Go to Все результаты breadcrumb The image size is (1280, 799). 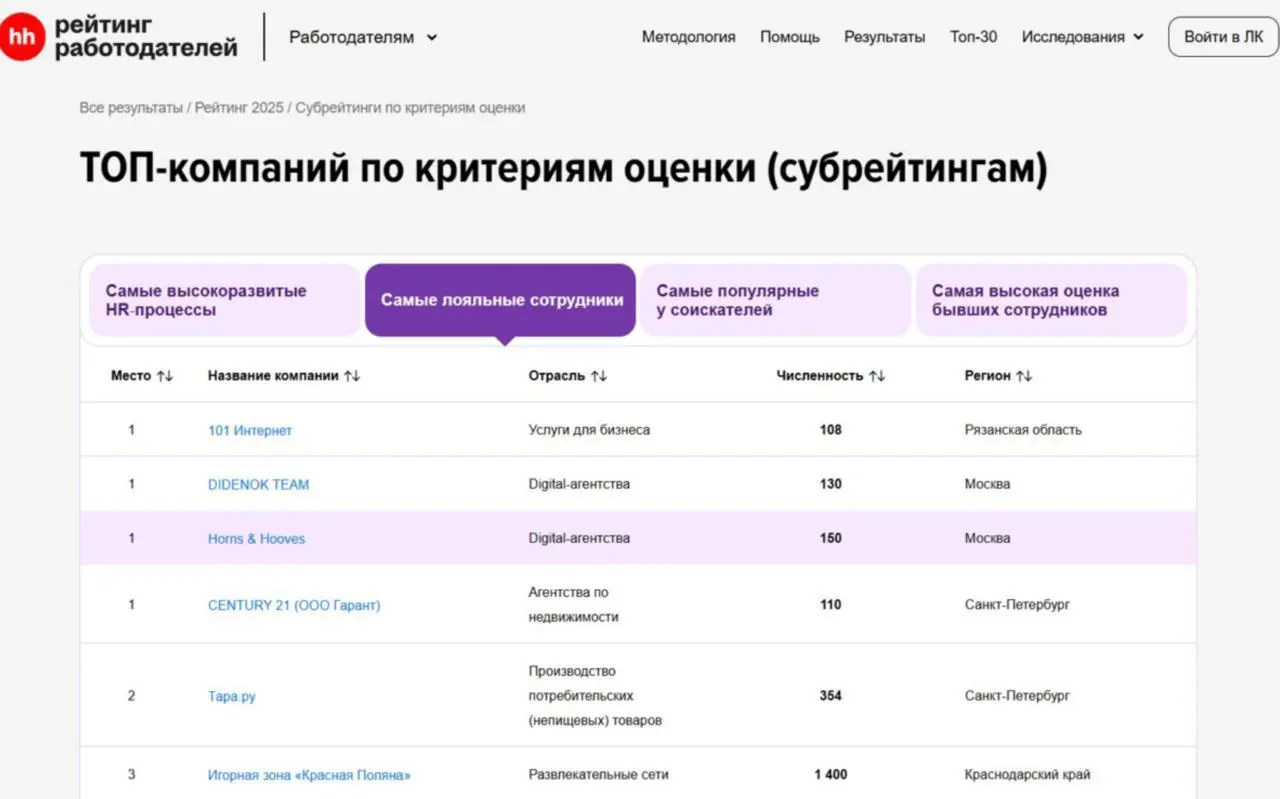131,108
